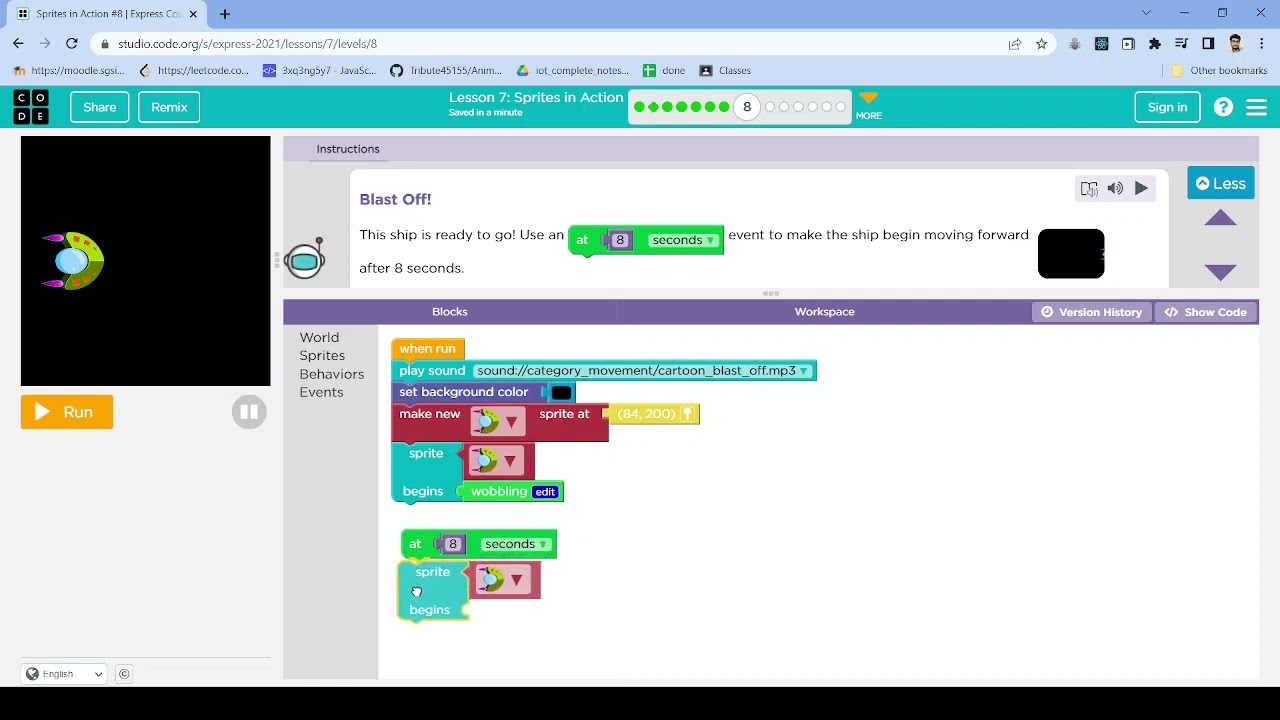Click the black background color swatch
Viewport: 1280px width, 720px height.
561,393
